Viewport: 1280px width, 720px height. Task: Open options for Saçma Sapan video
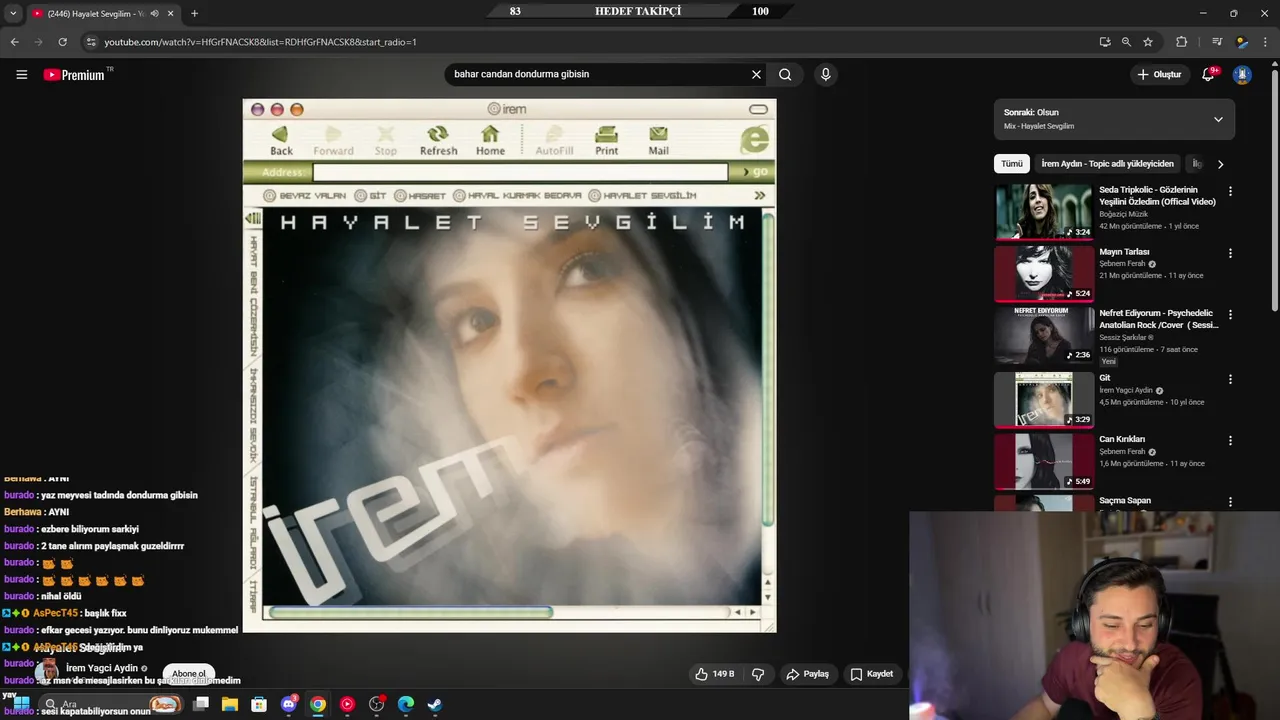1230,501
